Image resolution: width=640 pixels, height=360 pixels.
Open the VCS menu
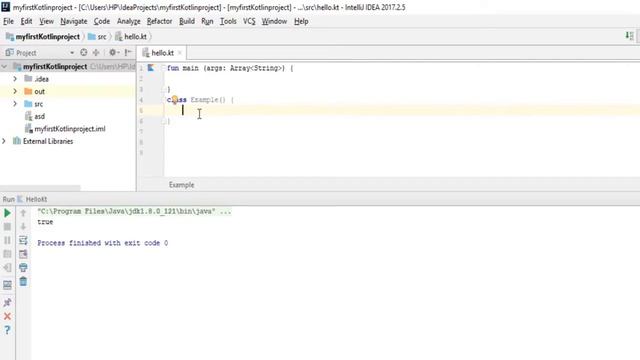coord(249,21)
